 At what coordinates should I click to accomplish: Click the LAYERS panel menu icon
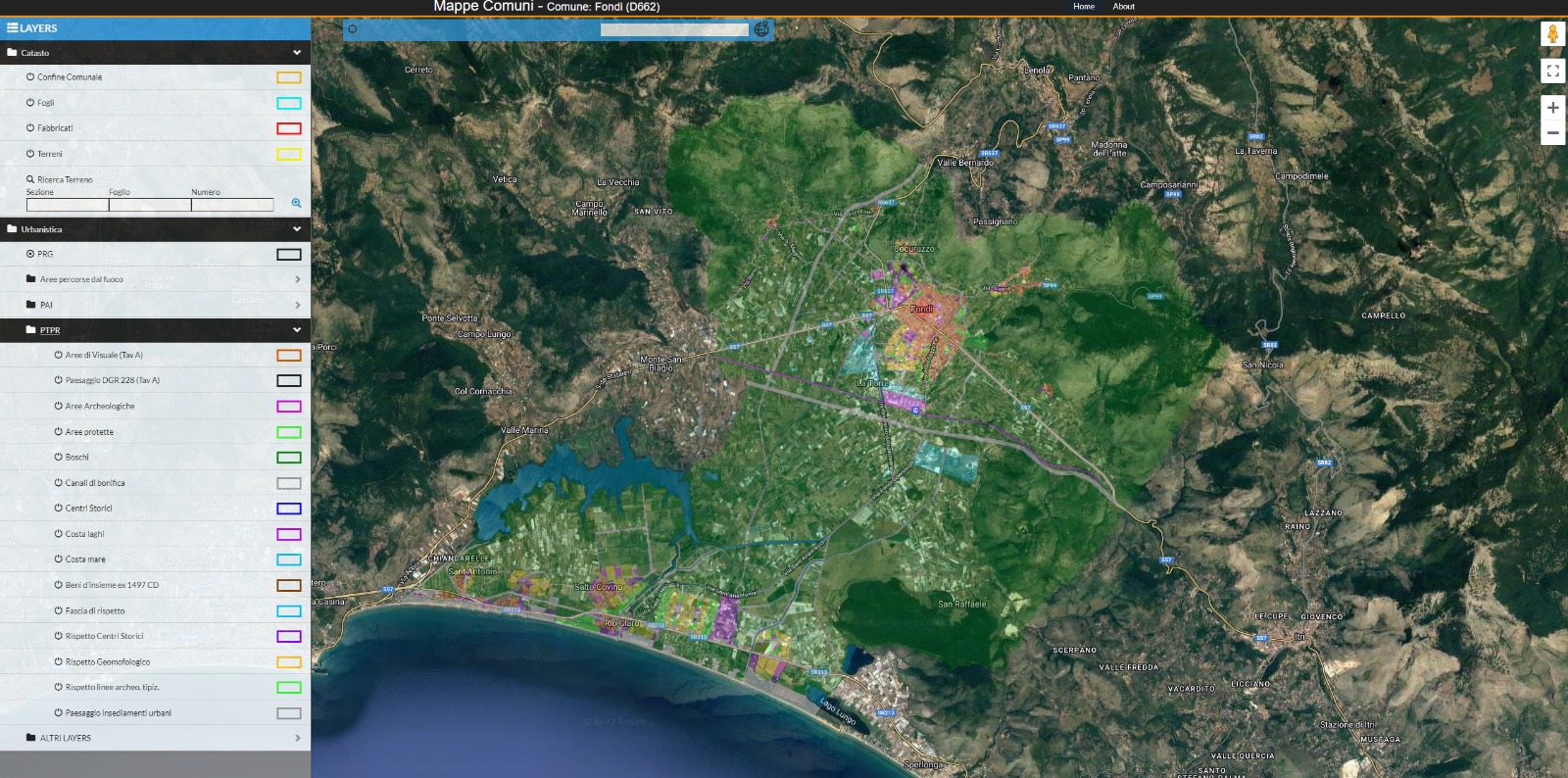13,28
